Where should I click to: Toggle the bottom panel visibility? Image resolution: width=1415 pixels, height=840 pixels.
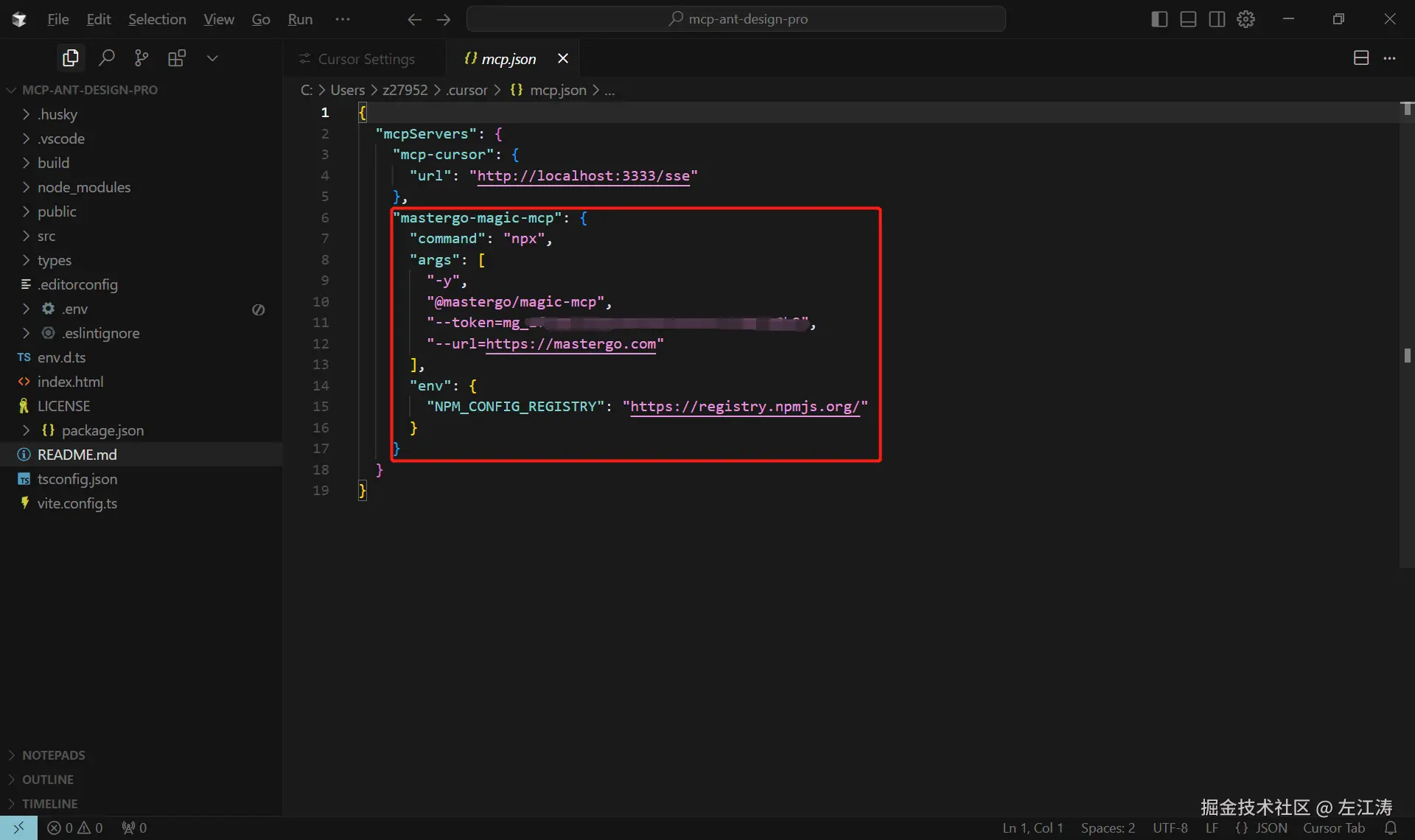tap(1187, 19)
